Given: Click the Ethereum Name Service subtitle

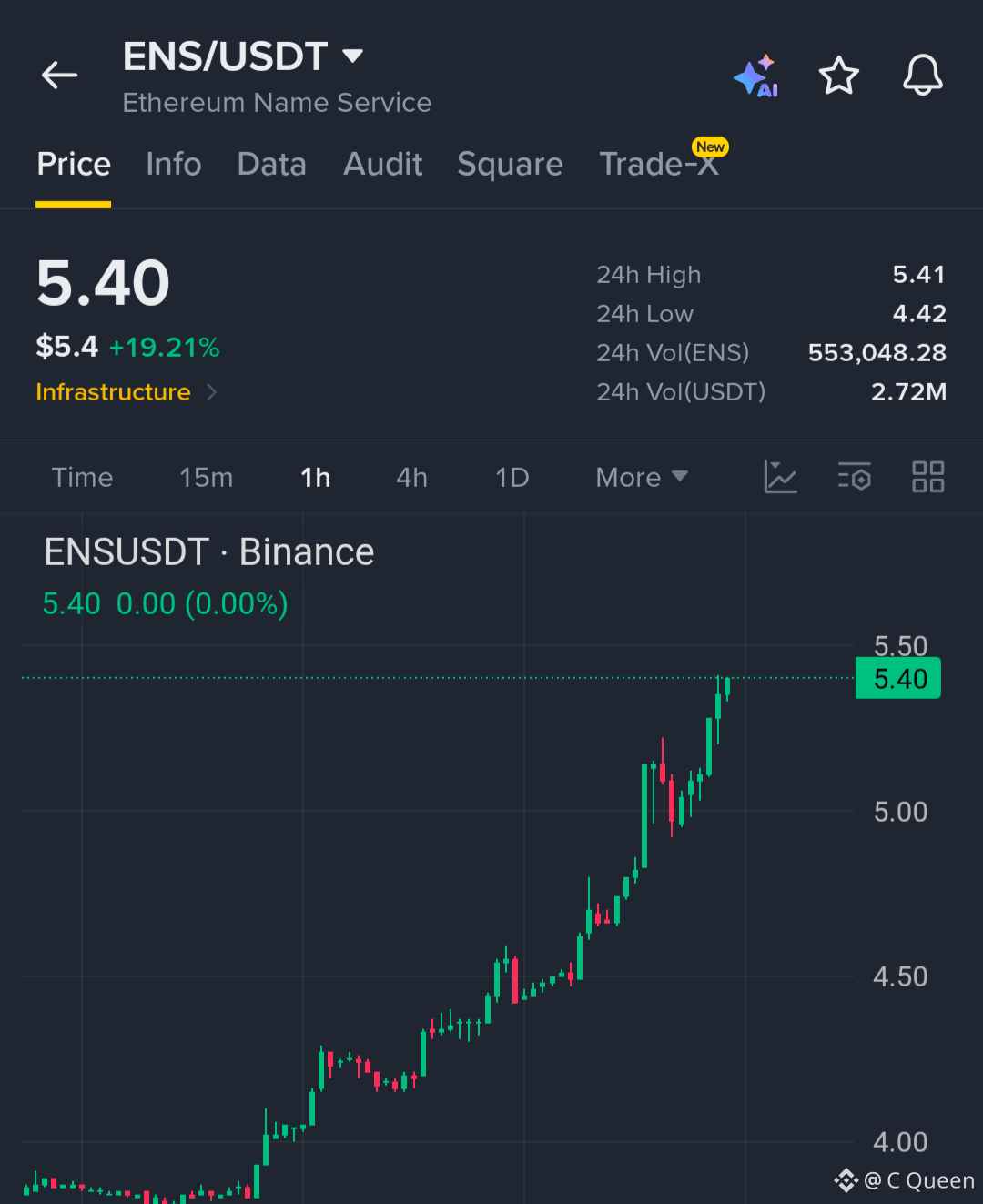Looking at the screenshot, I should [277, 103].
